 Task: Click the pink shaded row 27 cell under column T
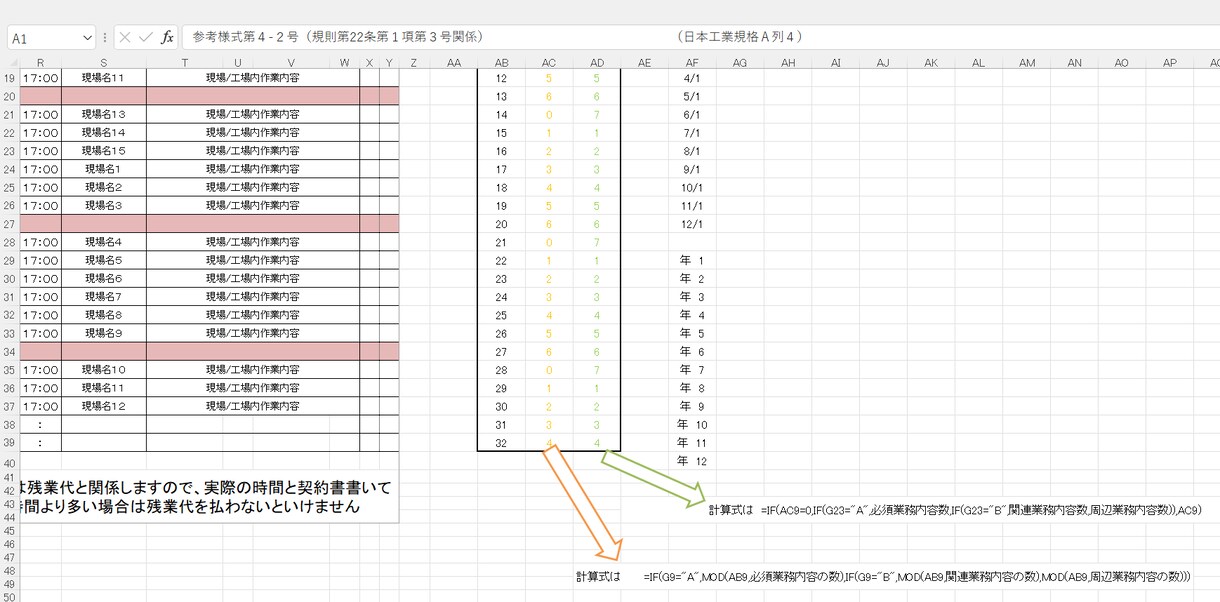[185, 224]
